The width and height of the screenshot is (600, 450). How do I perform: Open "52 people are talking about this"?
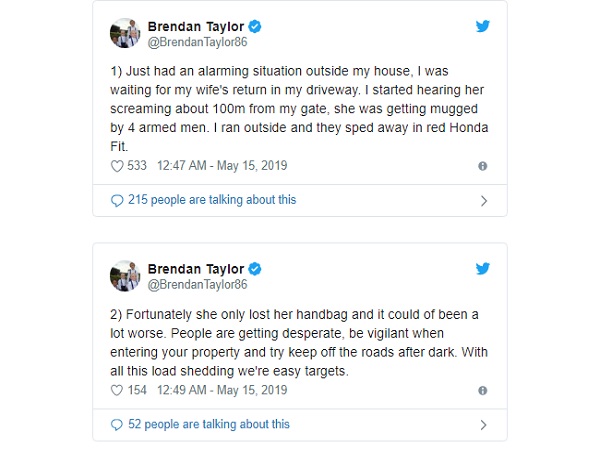208,424
